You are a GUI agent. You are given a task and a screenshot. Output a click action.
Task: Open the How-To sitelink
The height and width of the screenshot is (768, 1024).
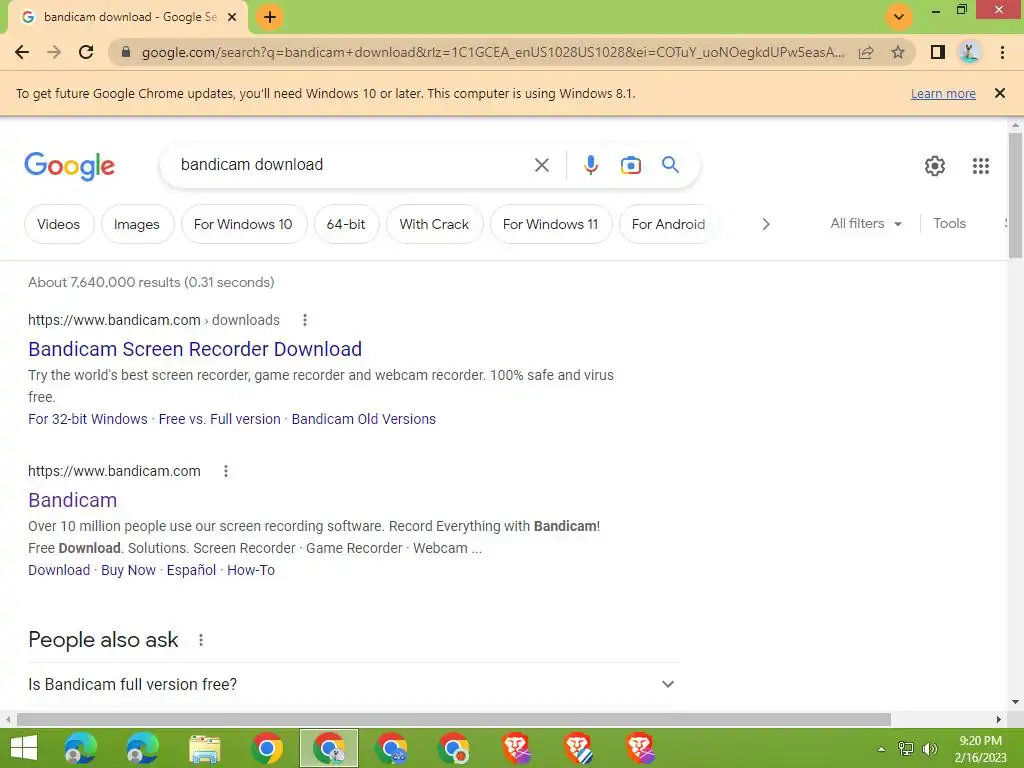(x=251, y=570)
